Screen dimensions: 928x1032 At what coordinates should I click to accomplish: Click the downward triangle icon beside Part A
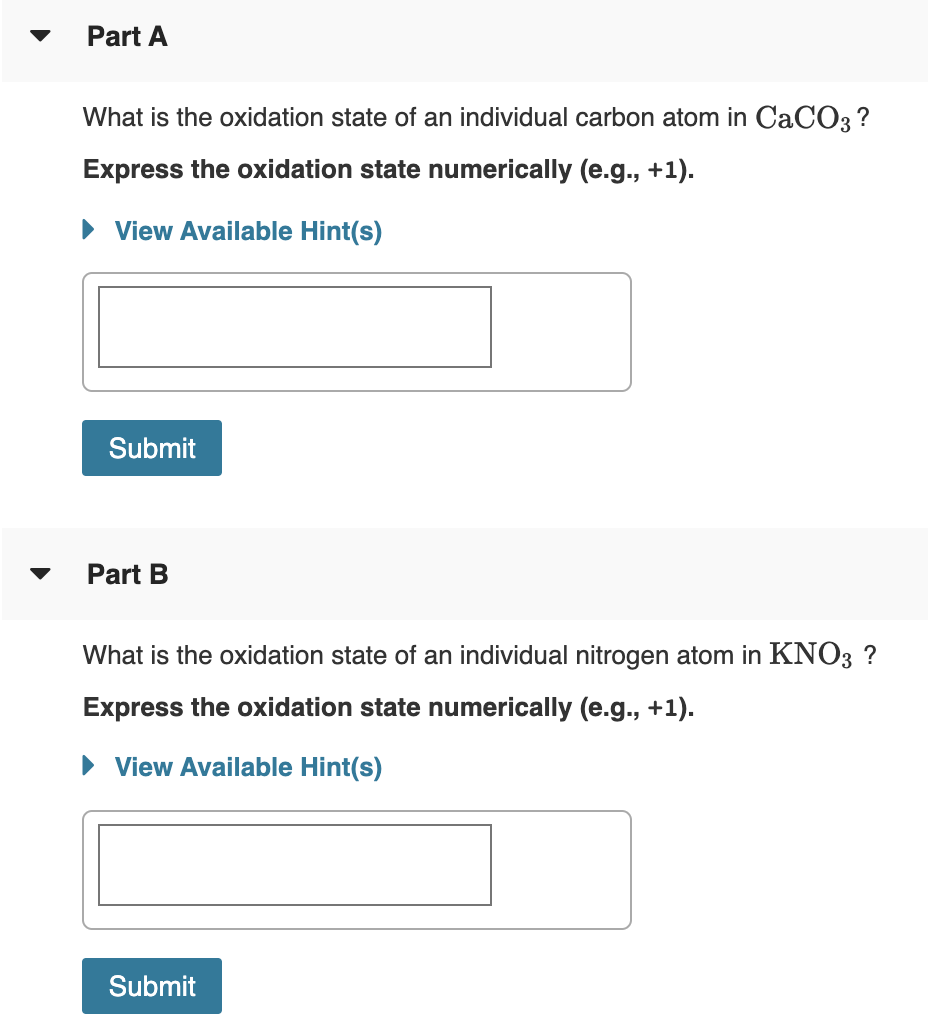(39, 36)
